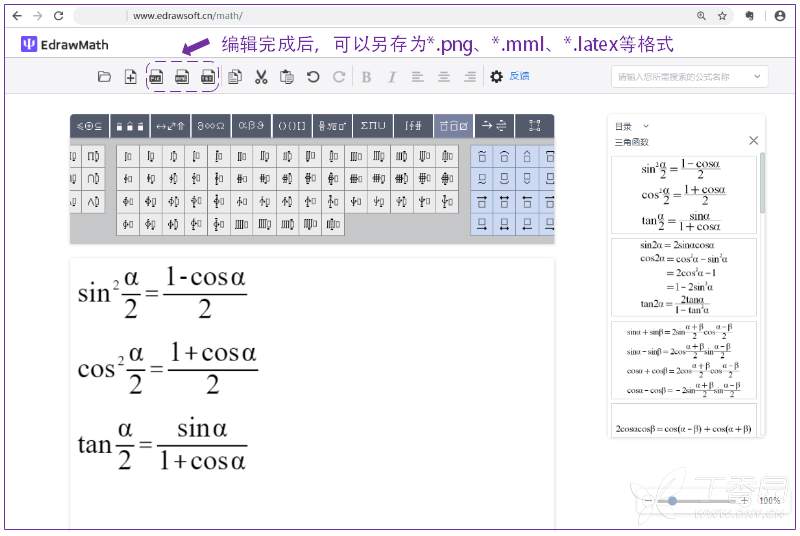800x536 pixels.
Task: Open the relation symbols tab (≤⊙⊆)
Action: (x=89, y=126)
